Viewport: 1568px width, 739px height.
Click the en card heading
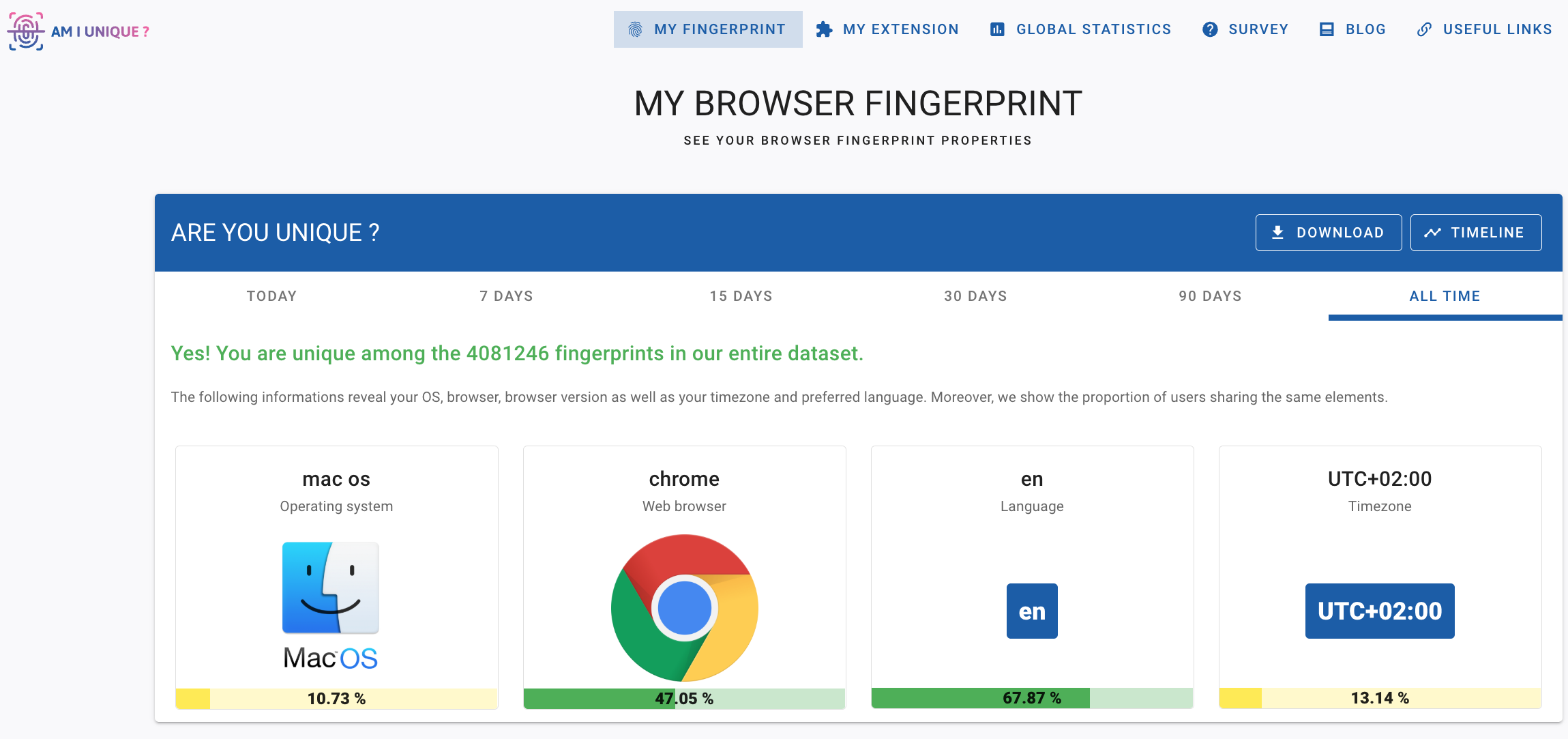point(1032,480)
